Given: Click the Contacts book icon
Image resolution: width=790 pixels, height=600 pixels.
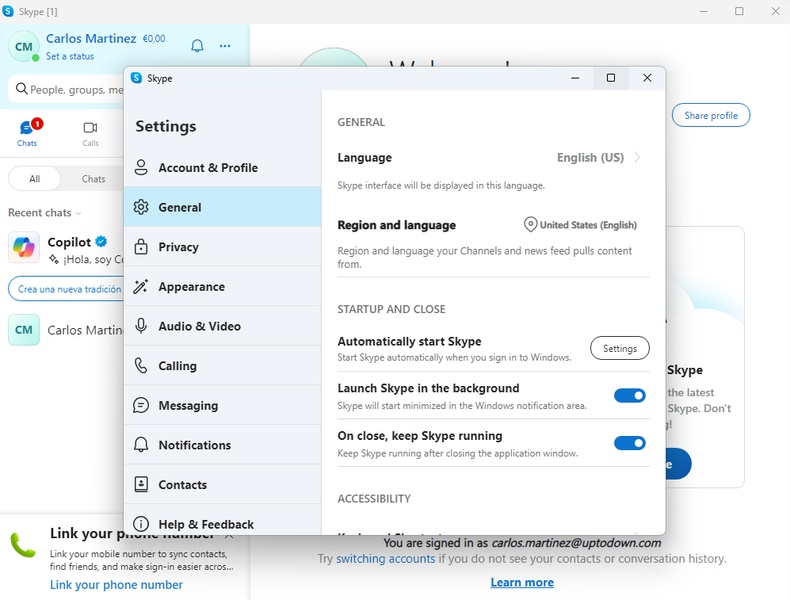Looking at the screenshot, I should 141,484.
